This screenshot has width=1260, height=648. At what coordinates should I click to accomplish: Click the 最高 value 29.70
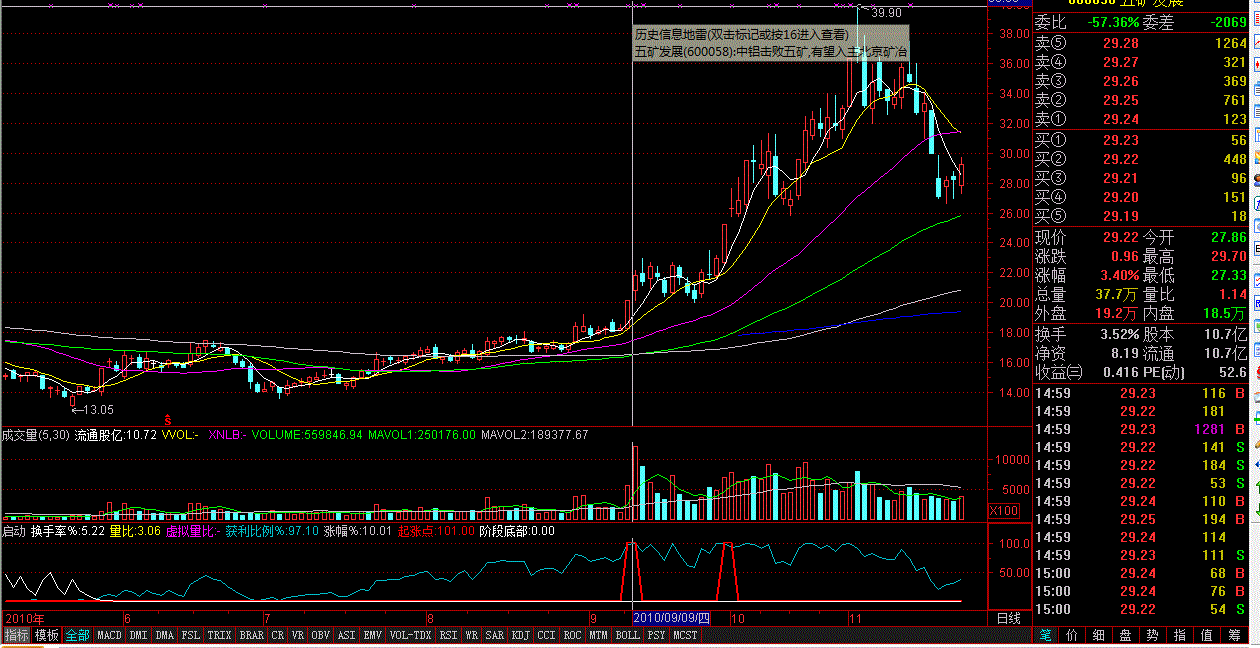1227,257
